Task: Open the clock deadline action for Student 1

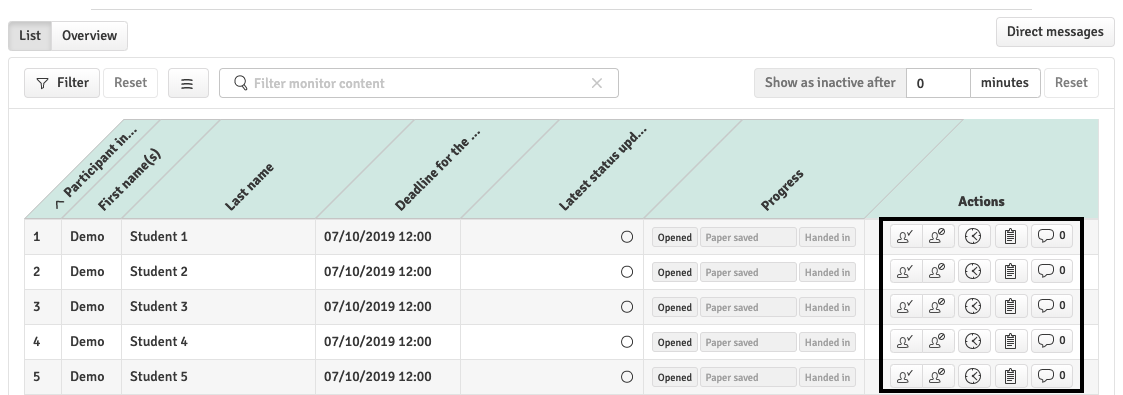Action: 973,236
